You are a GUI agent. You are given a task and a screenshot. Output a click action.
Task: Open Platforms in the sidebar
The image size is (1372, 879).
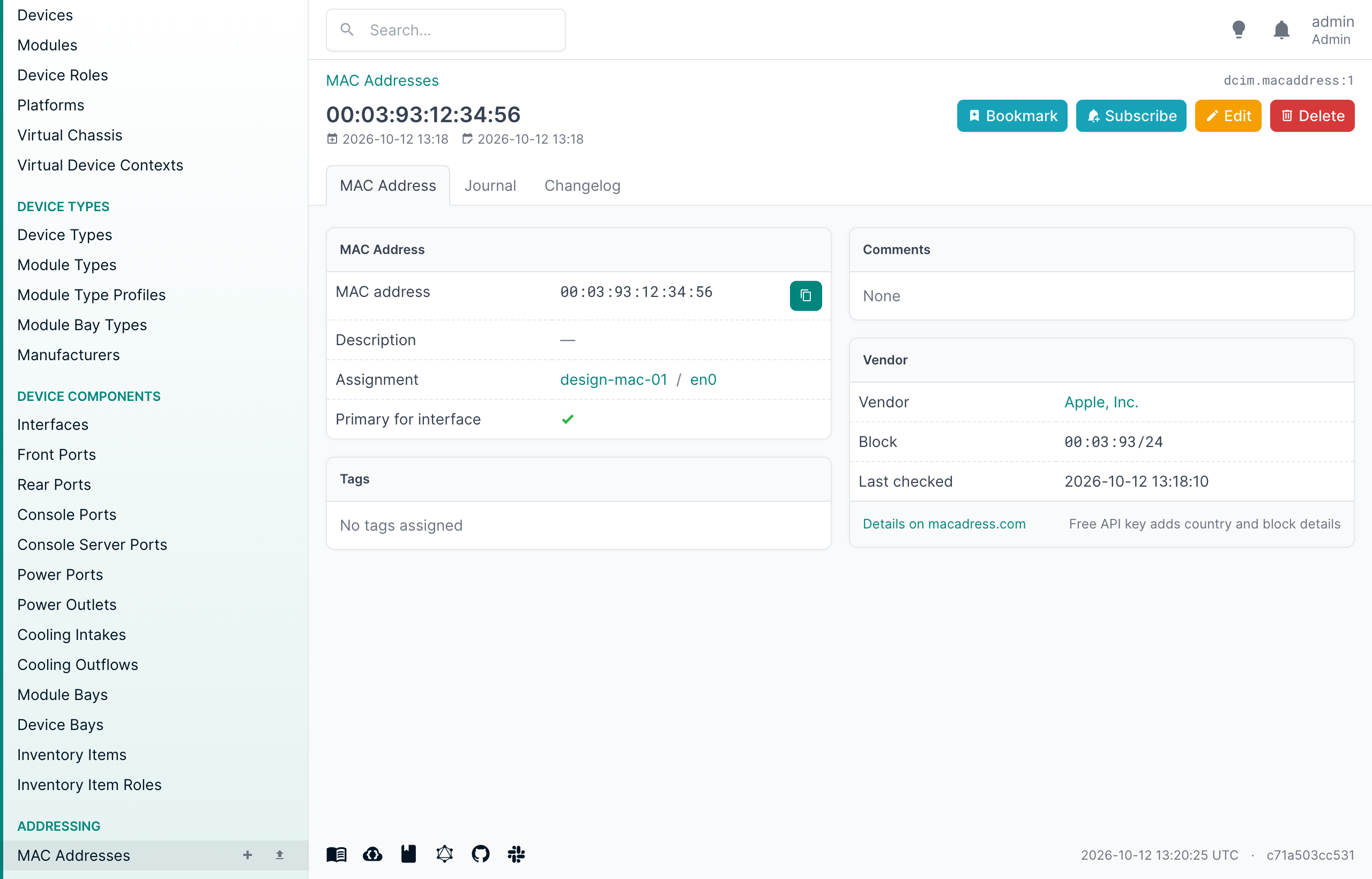click(51, 105)
